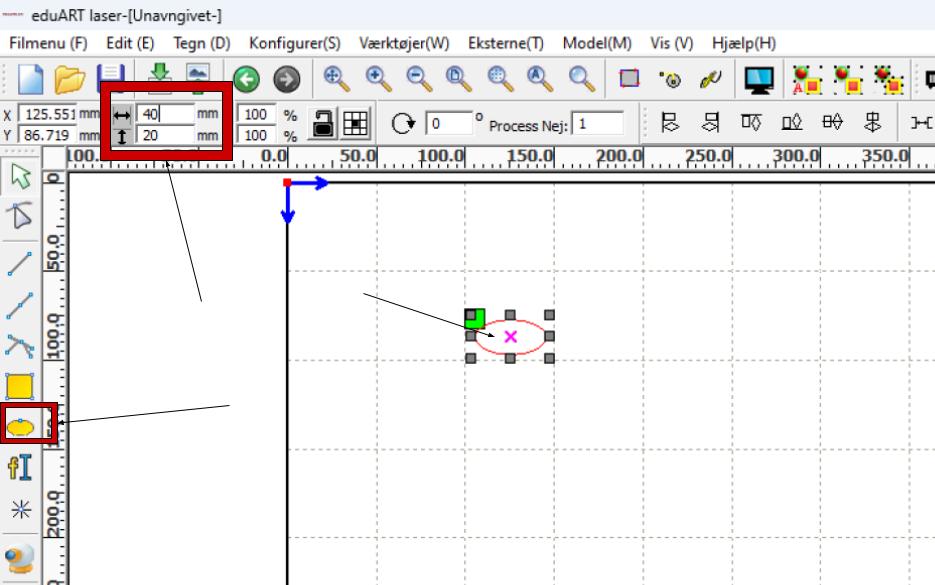
Task: Open the Model(M) menu
Action: (x=597, y=43)
